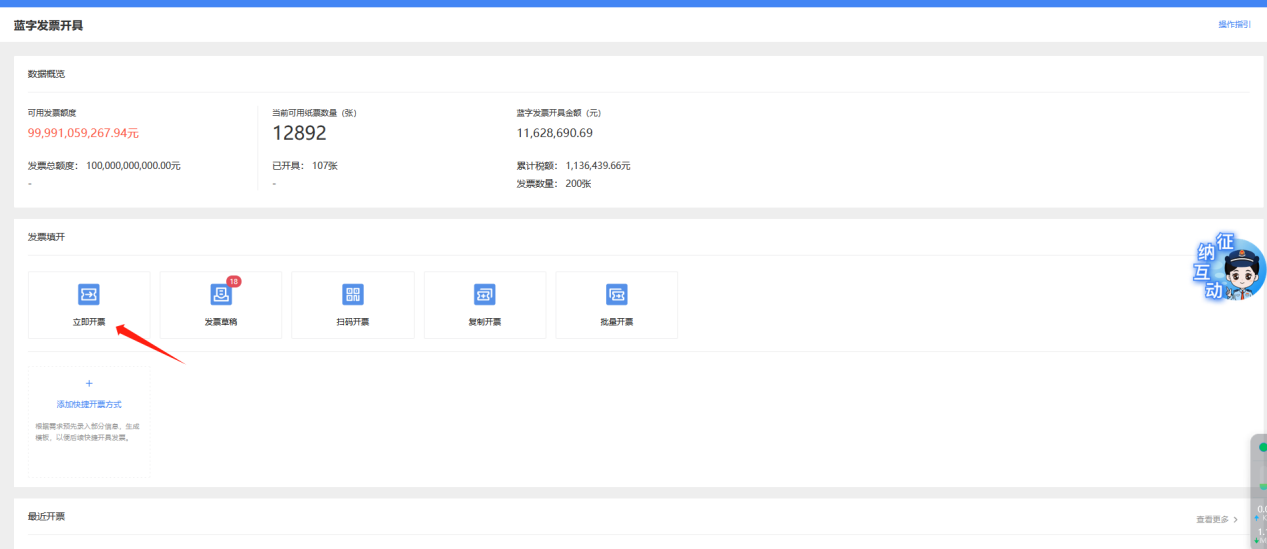This screenshot has height=549, width=1267.
Task: Click 添加快捷开票方式 link text
Action: [x=89, y=404]
